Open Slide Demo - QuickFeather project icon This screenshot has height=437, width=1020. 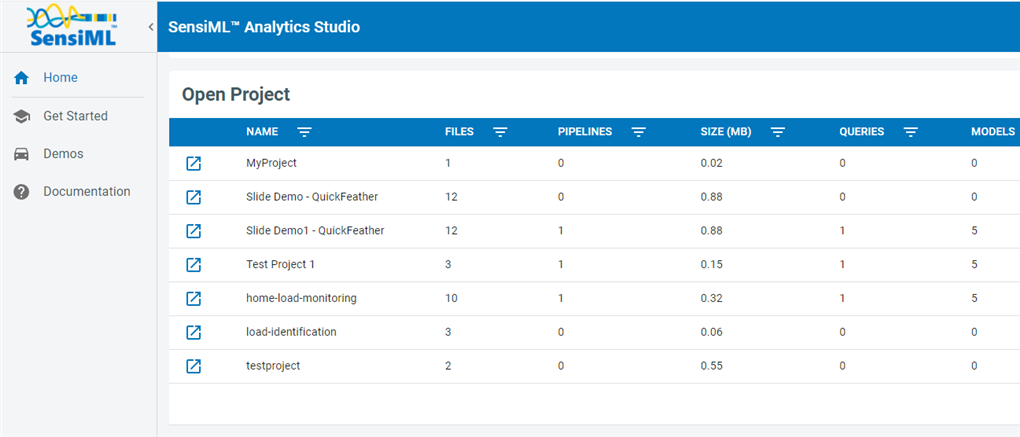[193, 197]
